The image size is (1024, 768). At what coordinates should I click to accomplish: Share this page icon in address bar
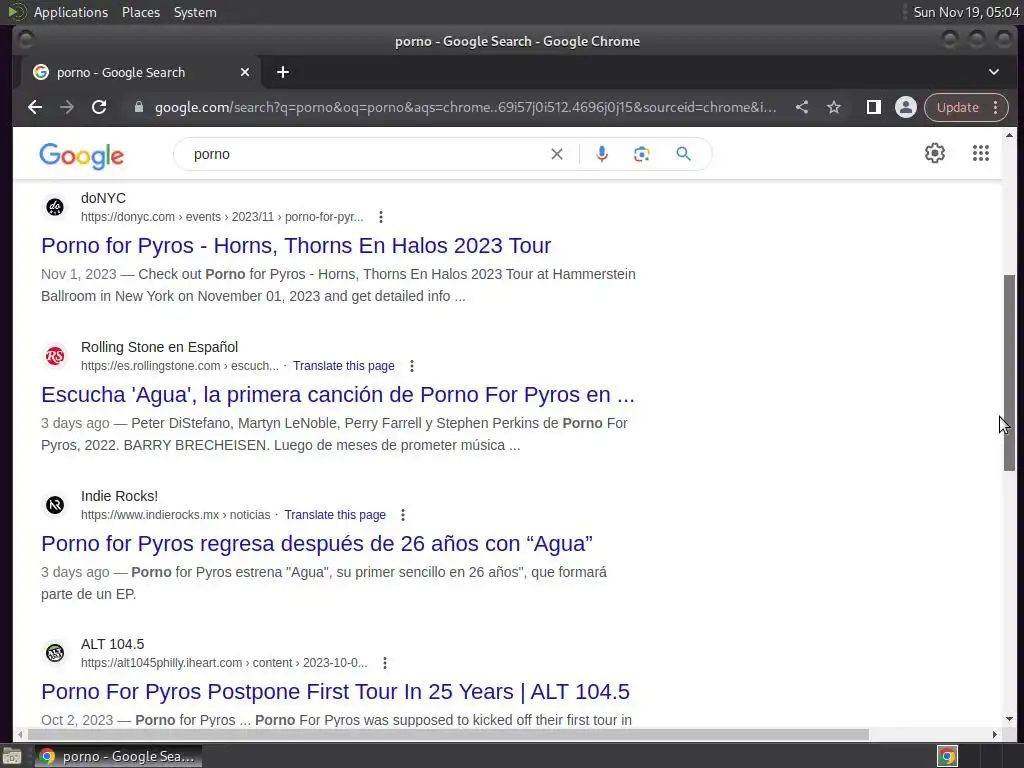(802, 107)
